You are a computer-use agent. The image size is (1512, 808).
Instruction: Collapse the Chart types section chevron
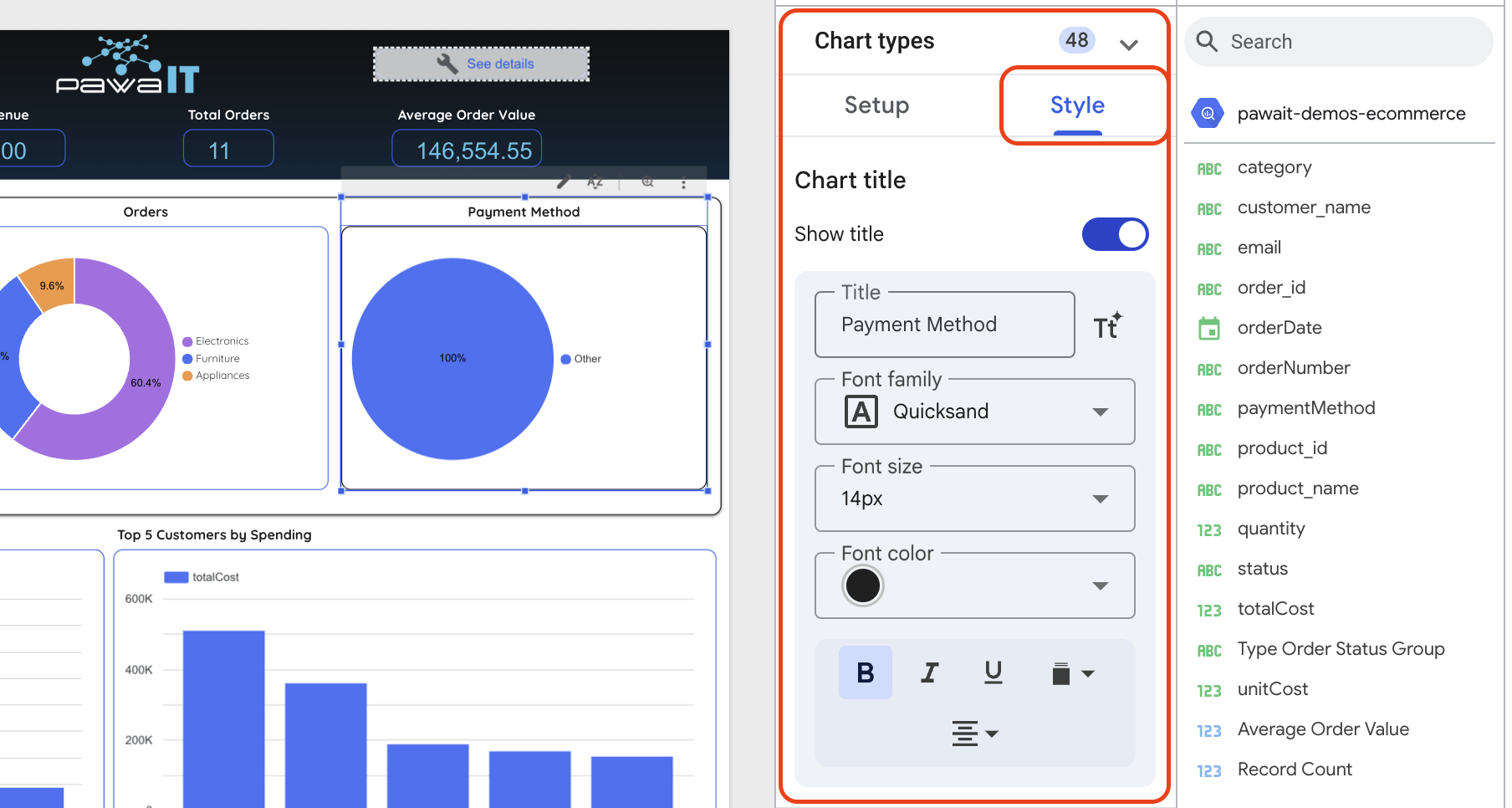tap(1128, 44)
